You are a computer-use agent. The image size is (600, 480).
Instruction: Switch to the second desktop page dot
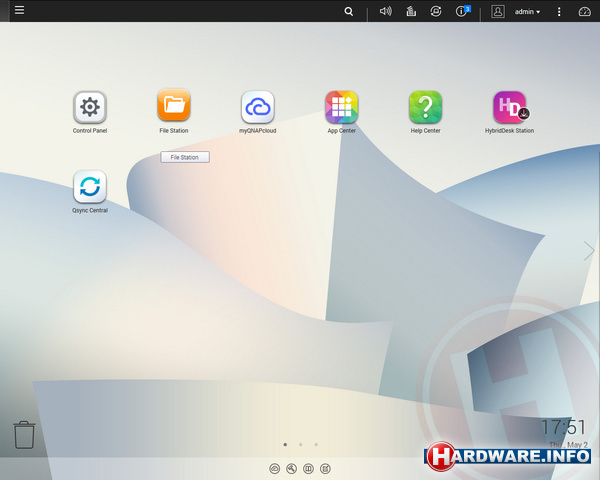[x=300, y=443]
